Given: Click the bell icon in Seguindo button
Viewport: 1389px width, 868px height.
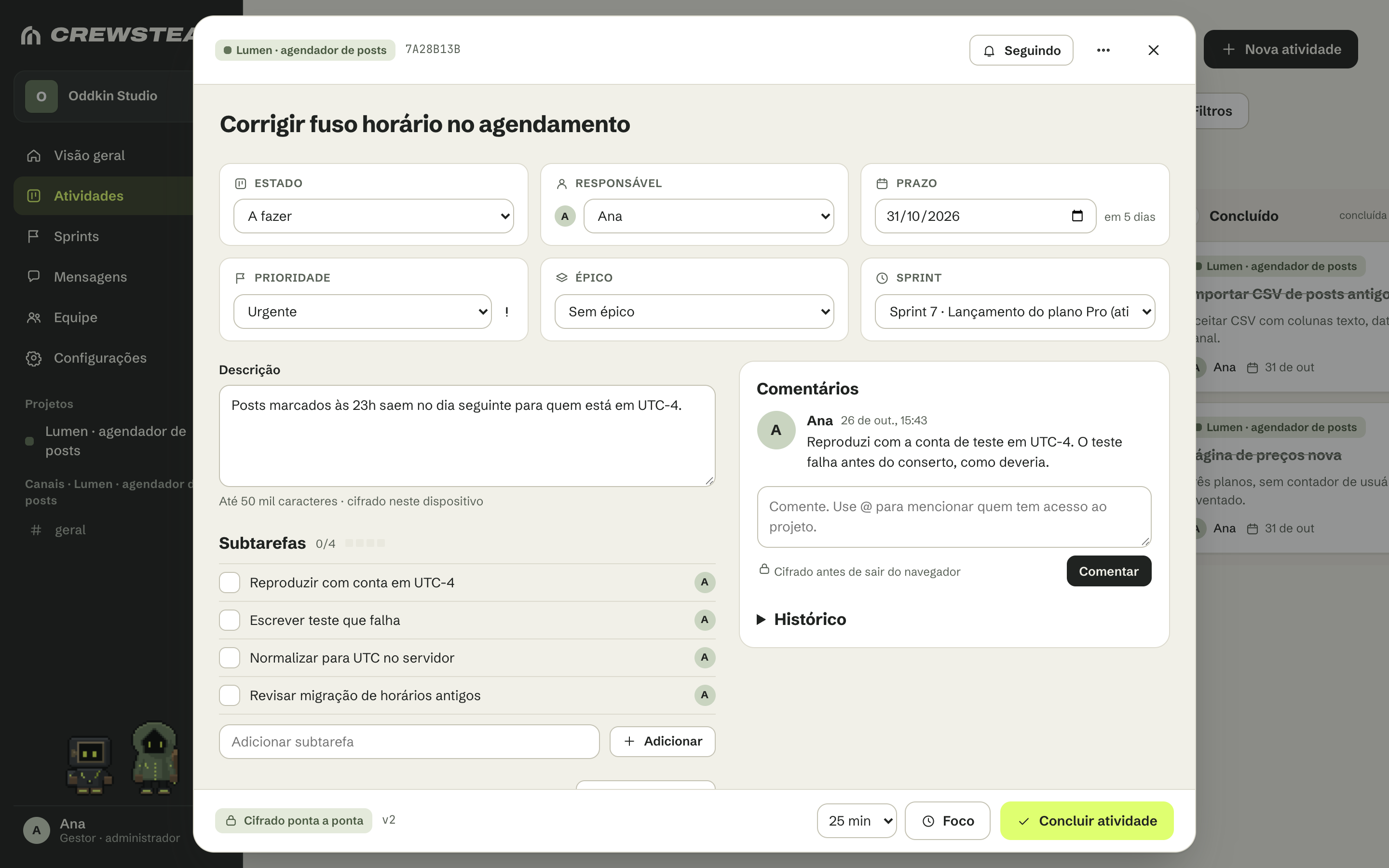Looking at the screenshot, I should point(988,51).
